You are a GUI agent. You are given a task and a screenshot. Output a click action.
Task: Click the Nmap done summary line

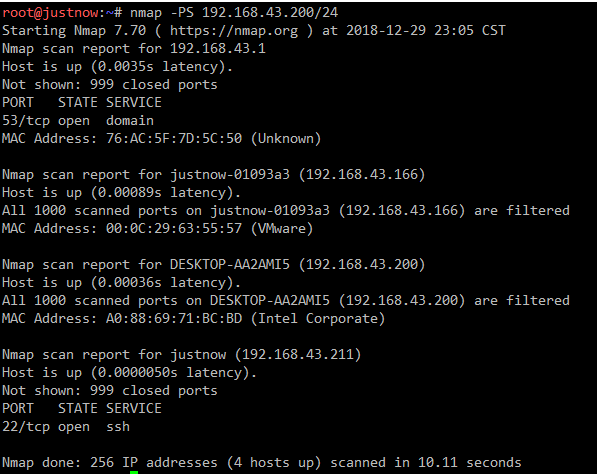tap(262, 463)
